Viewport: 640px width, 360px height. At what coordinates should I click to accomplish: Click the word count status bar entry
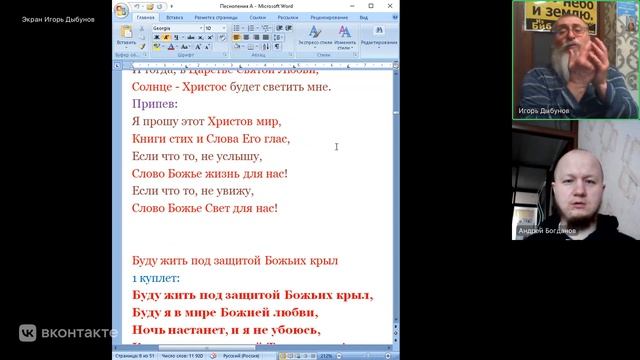182,356
